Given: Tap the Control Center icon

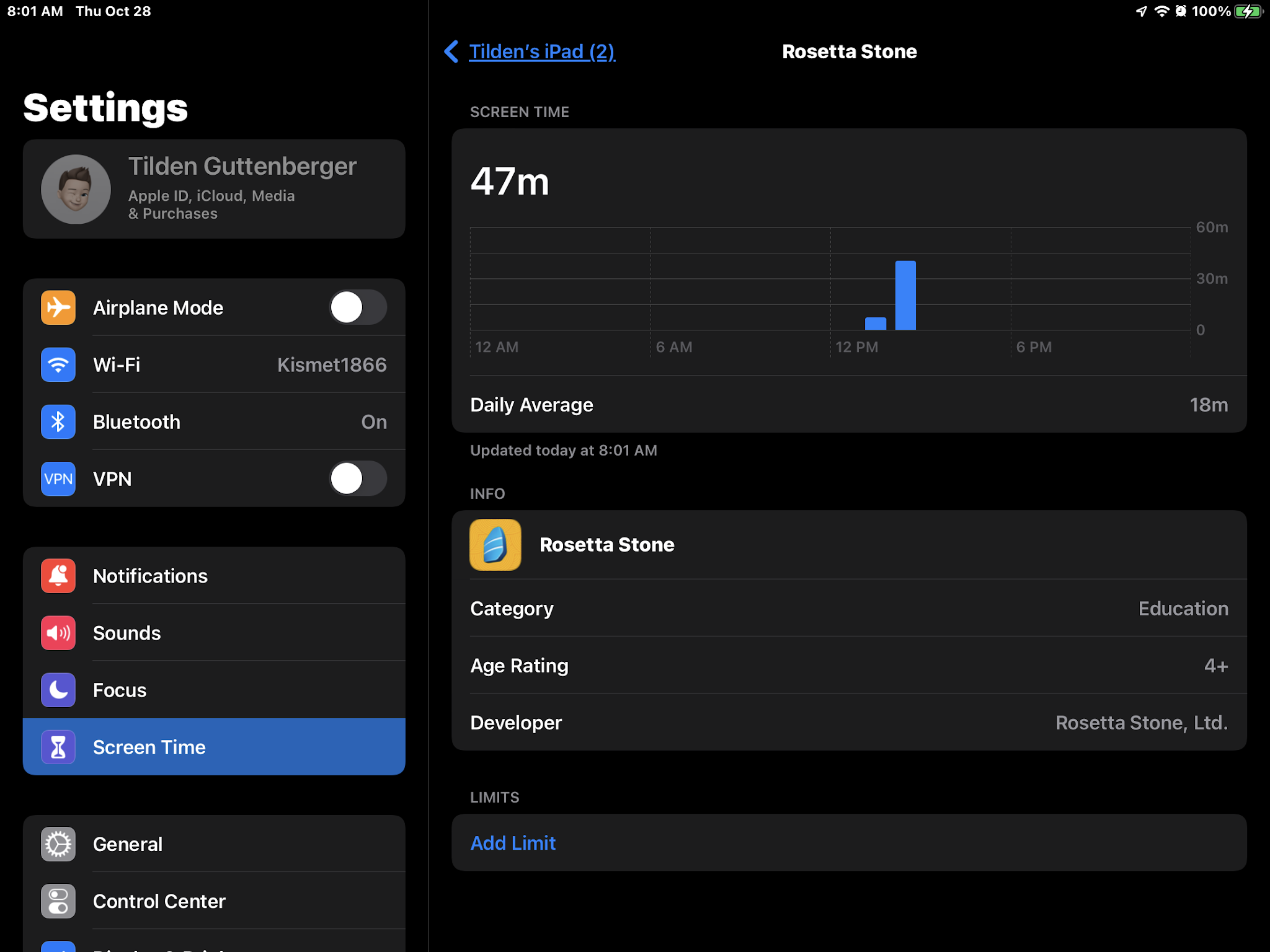Looking at the screenshot, I should (58, 901).
